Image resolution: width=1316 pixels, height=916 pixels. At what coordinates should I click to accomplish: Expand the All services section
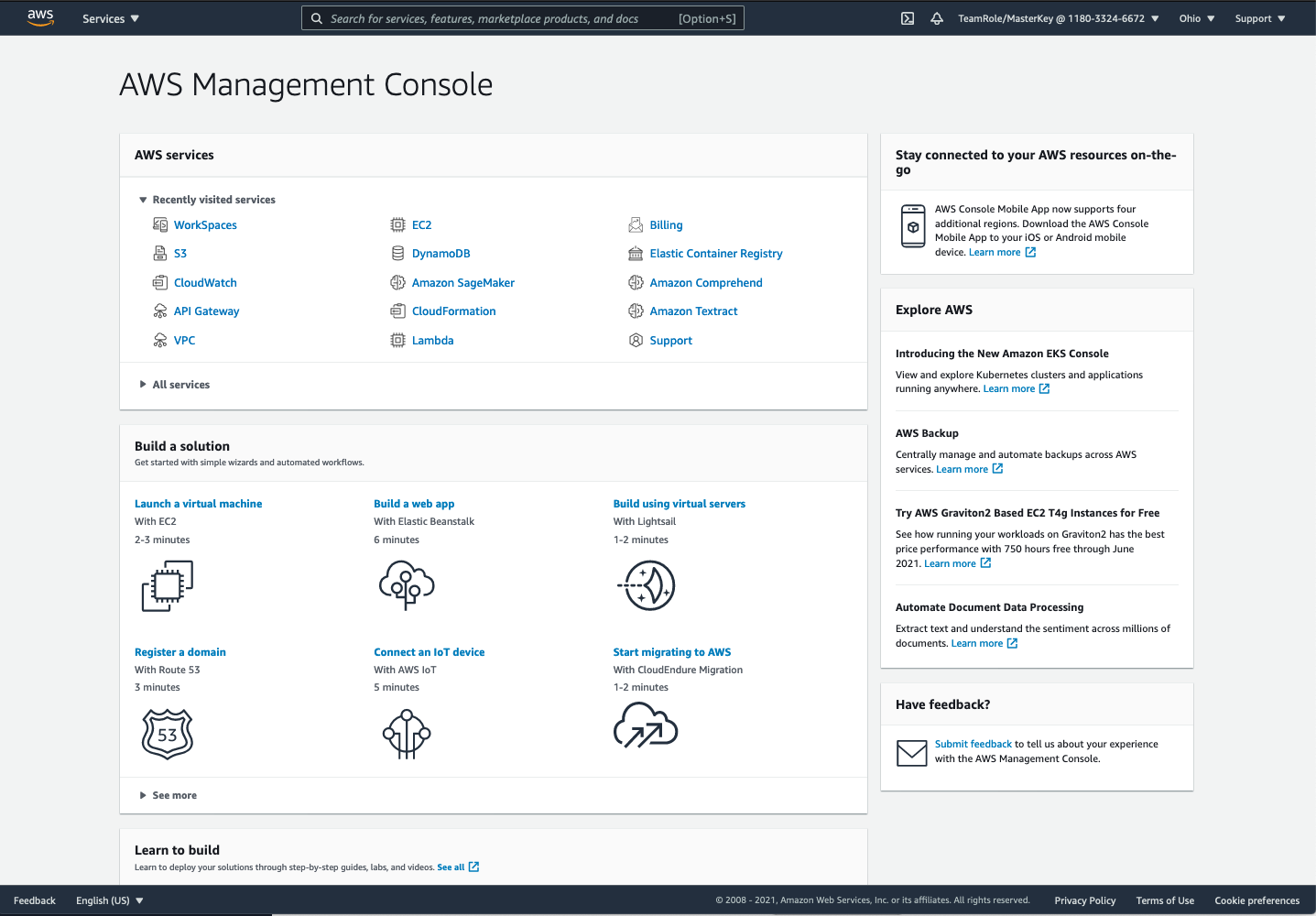tap(143, 385)
